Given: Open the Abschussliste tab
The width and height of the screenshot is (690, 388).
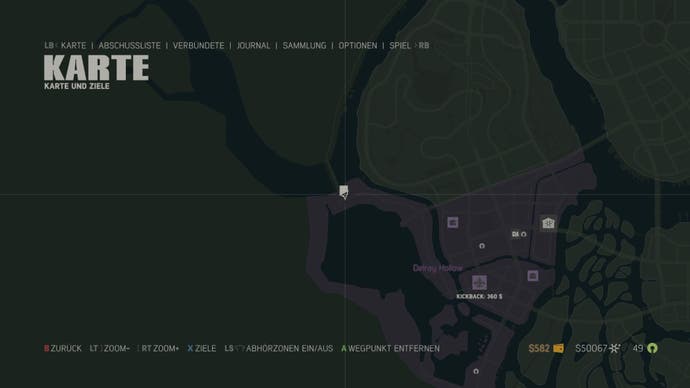Looking at the screenshot, I should coord(129,46).
